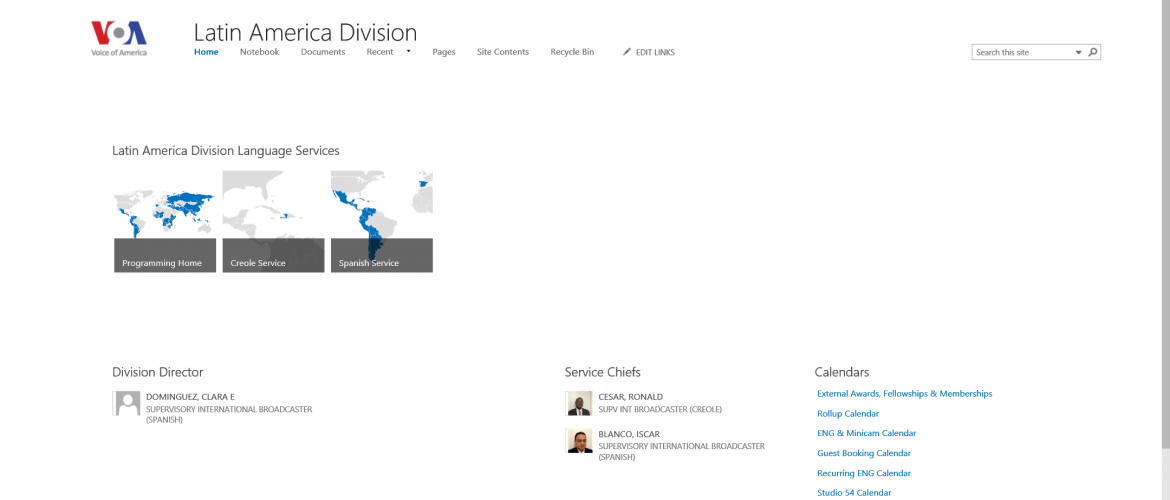Click the search magnifier icon
Screen dimensions: 1170x500
tap(1093, 52)
